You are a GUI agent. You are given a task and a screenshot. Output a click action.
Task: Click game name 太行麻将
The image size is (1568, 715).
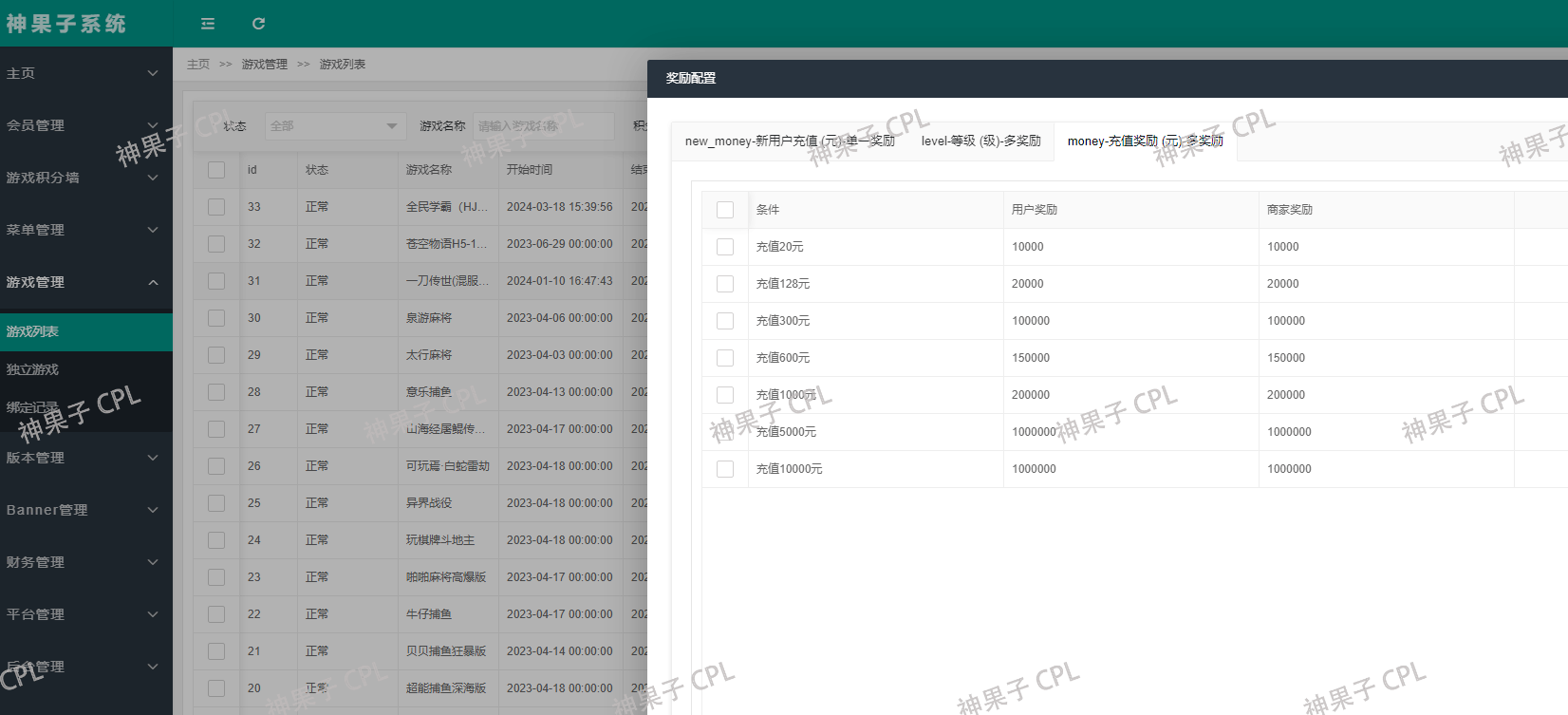(429, 355)
